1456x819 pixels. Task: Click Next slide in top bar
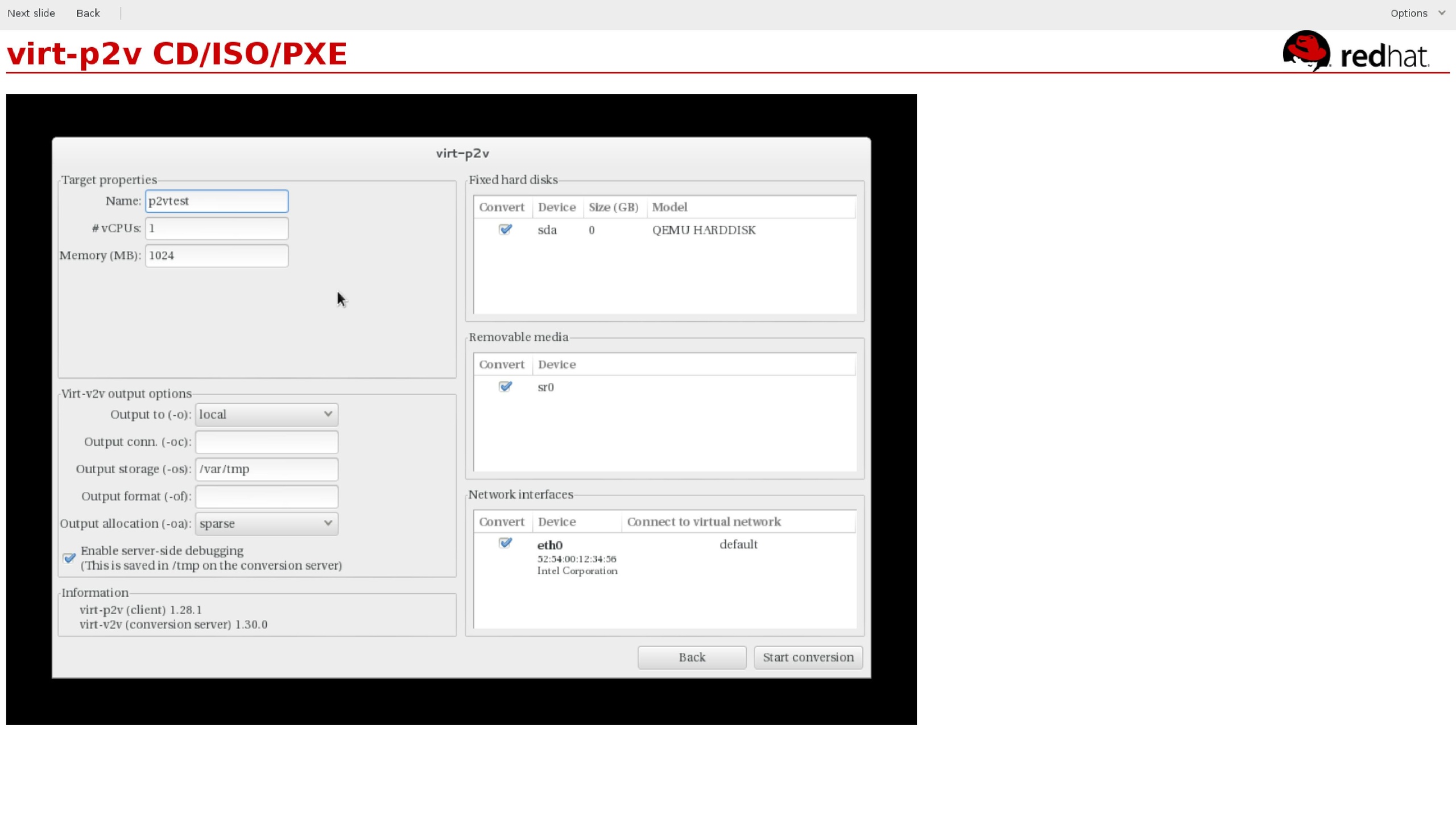(x=31, y=13)
